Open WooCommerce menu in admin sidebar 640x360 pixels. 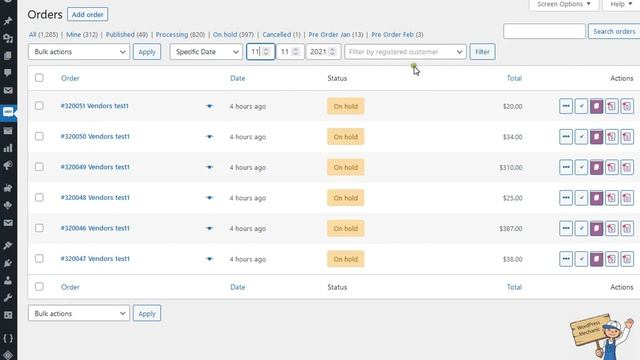[x=8, y=112]
